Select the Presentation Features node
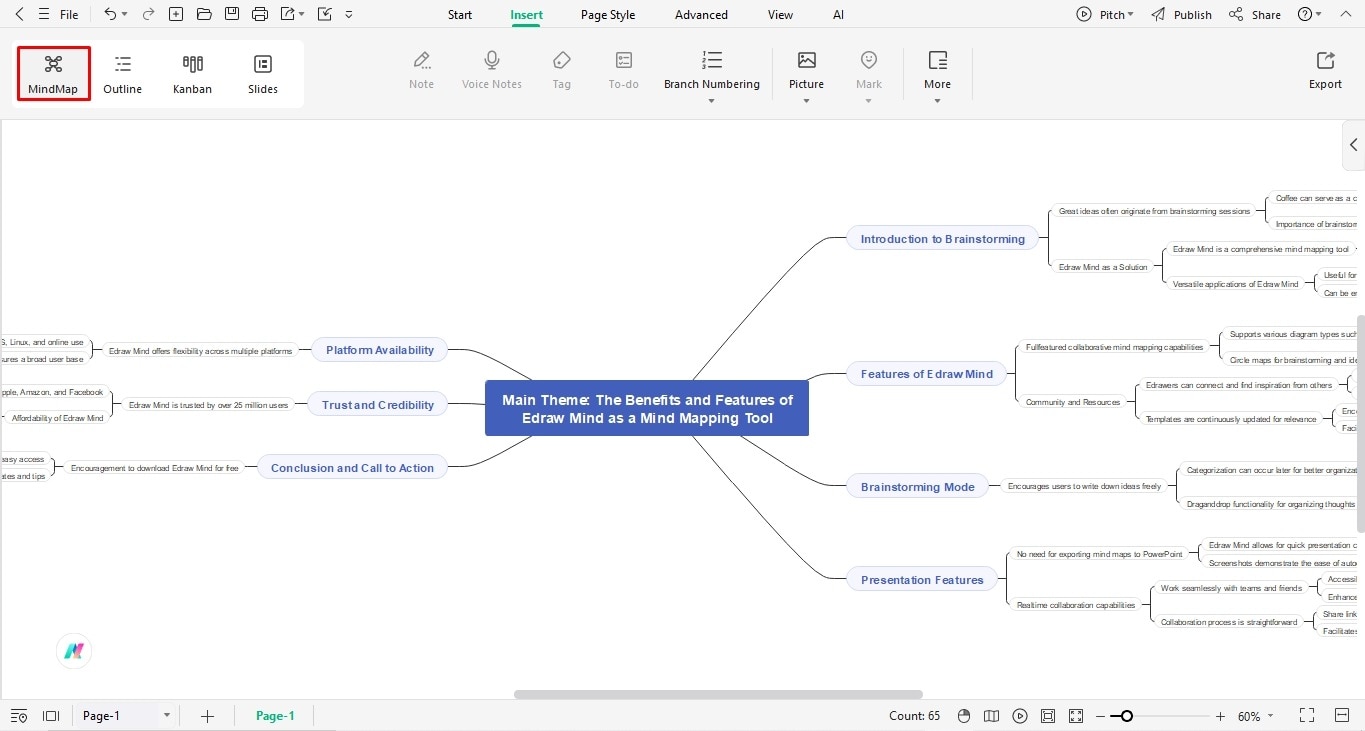Screen dimensions: 1365x731 pos(922,580)
